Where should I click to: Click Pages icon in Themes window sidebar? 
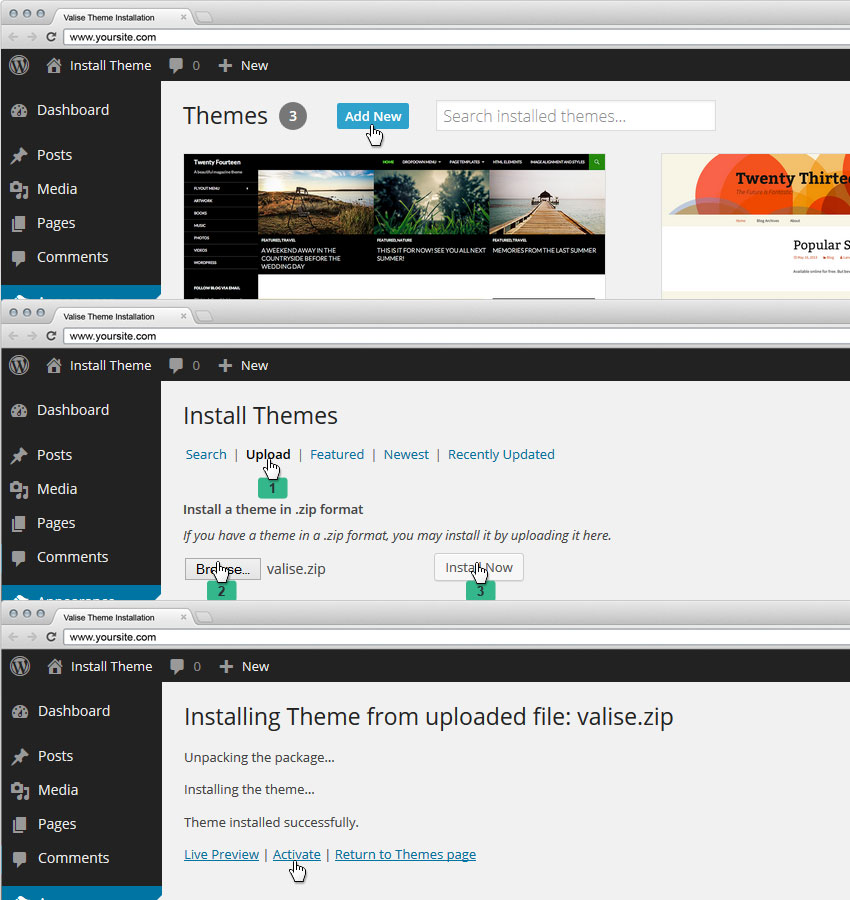tap(19, 223)
